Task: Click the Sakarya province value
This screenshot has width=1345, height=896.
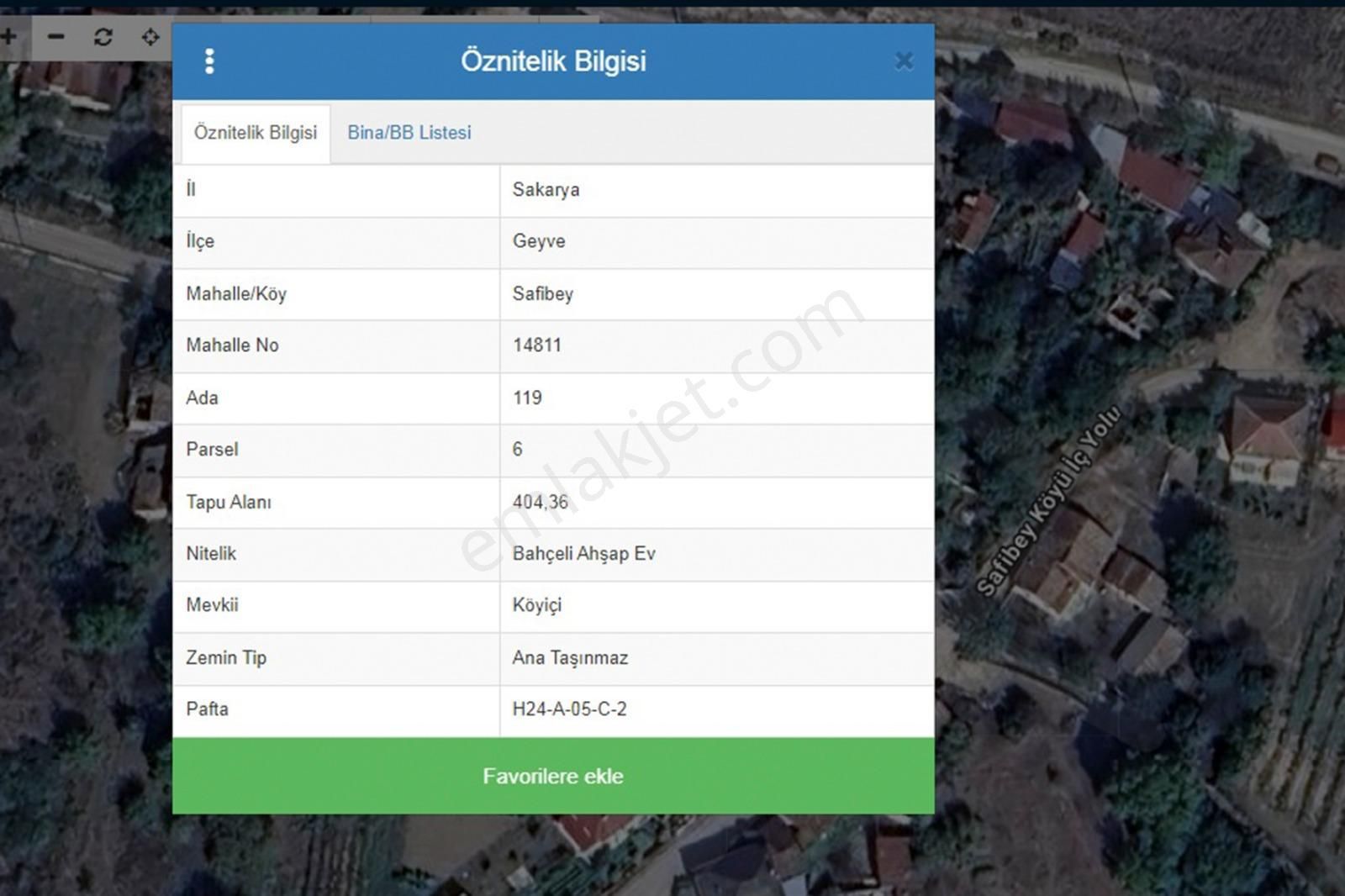Action: tap(546, 190)
